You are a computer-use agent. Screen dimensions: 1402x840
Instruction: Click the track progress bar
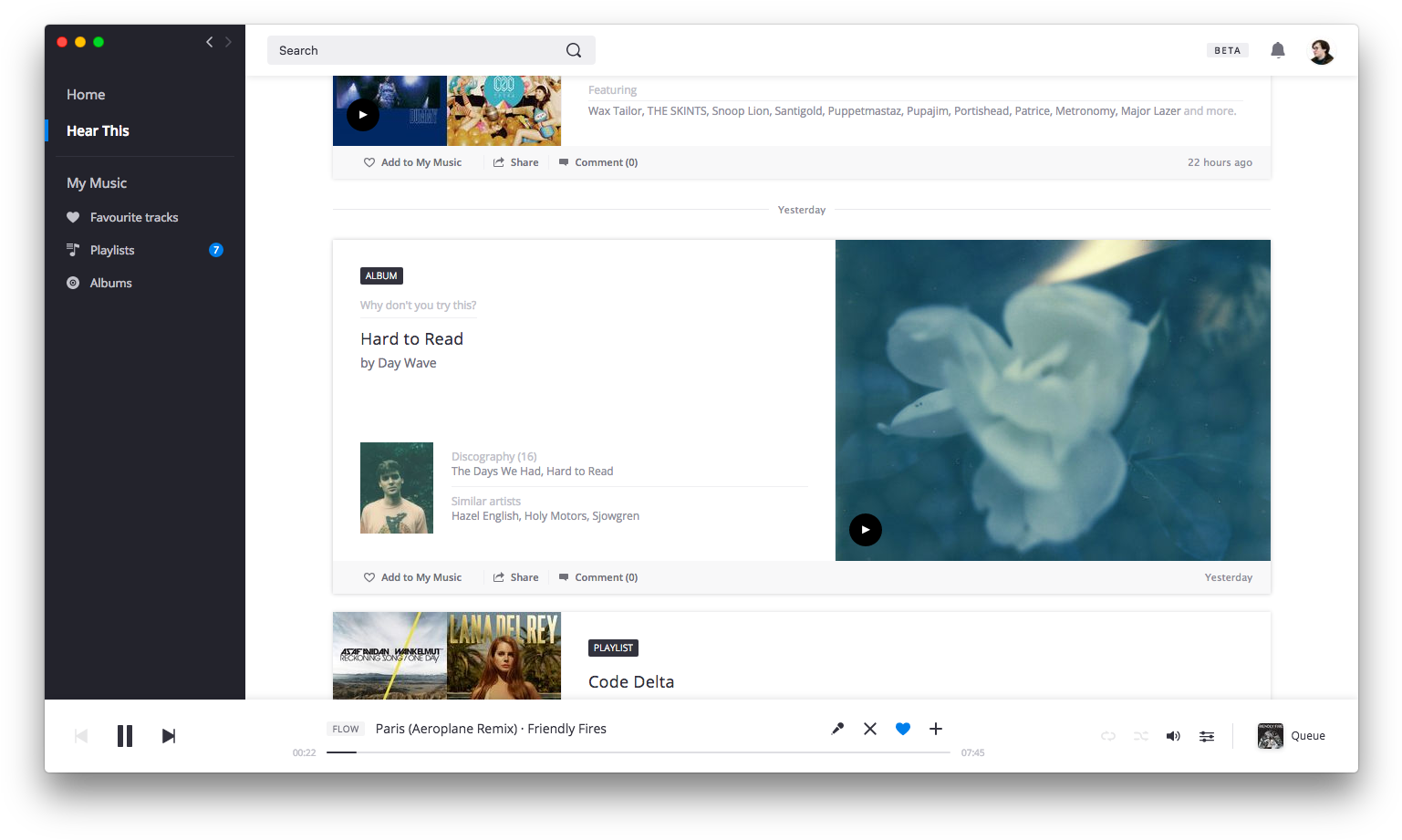pyautogui.click(x=639, y=752)
